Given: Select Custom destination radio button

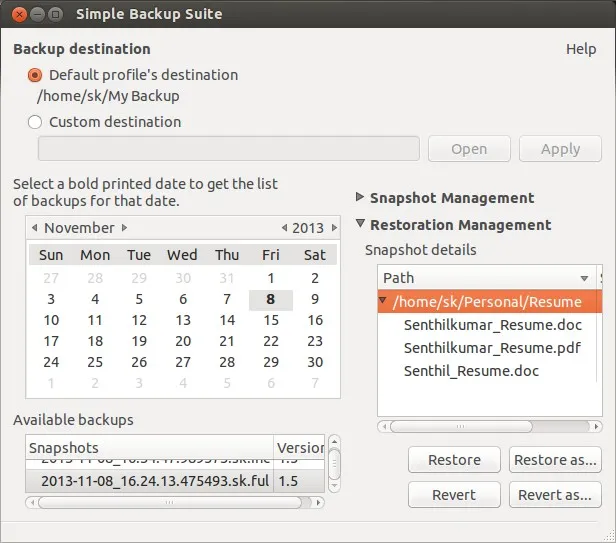Looking at the screenshot, I should (x=36, y=122).
